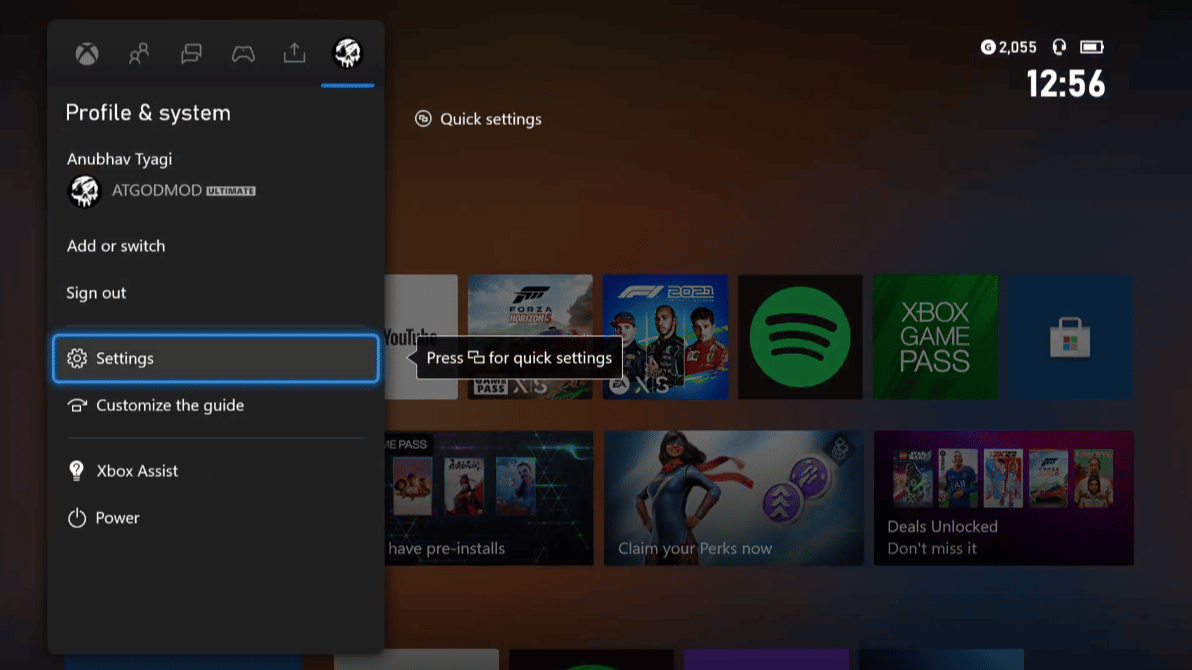
Task: Launch the YouTube tile
Action: click(x=421, y=337)
